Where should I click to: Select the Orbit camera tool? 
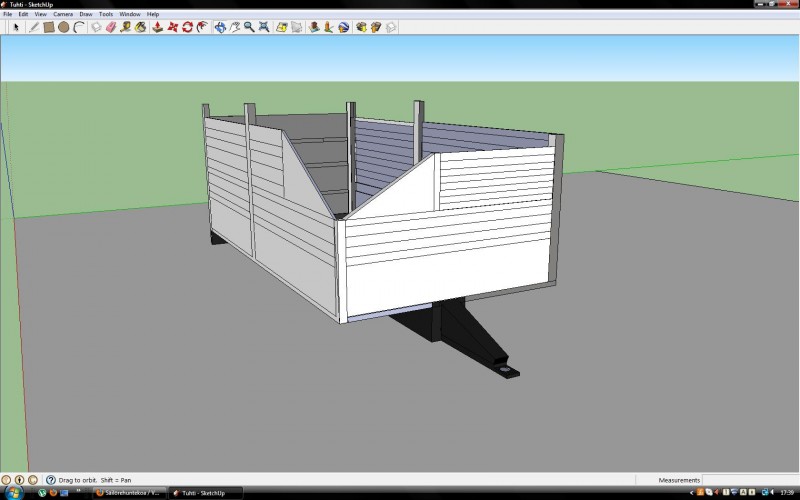coord(220,27)
